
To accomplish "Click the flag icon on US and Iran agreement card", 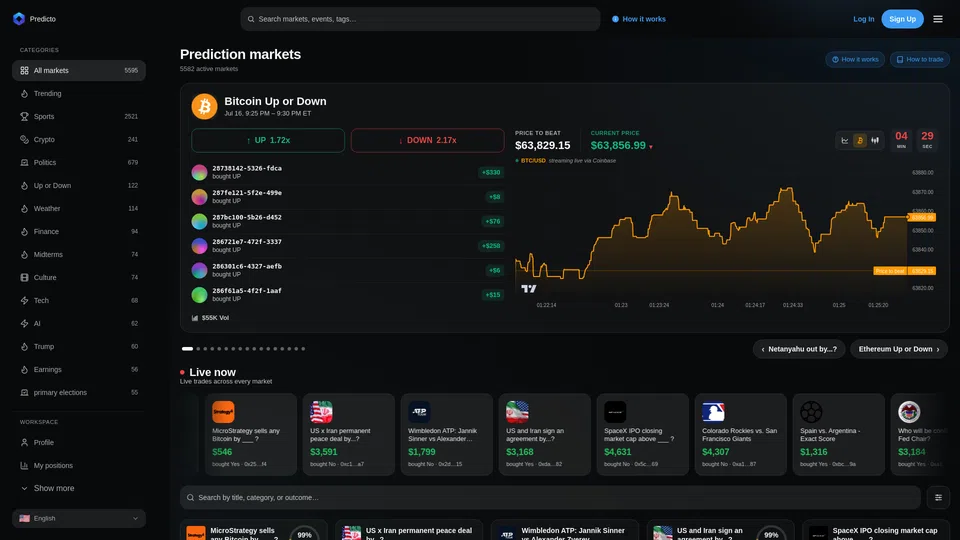I will coord(517,412).
